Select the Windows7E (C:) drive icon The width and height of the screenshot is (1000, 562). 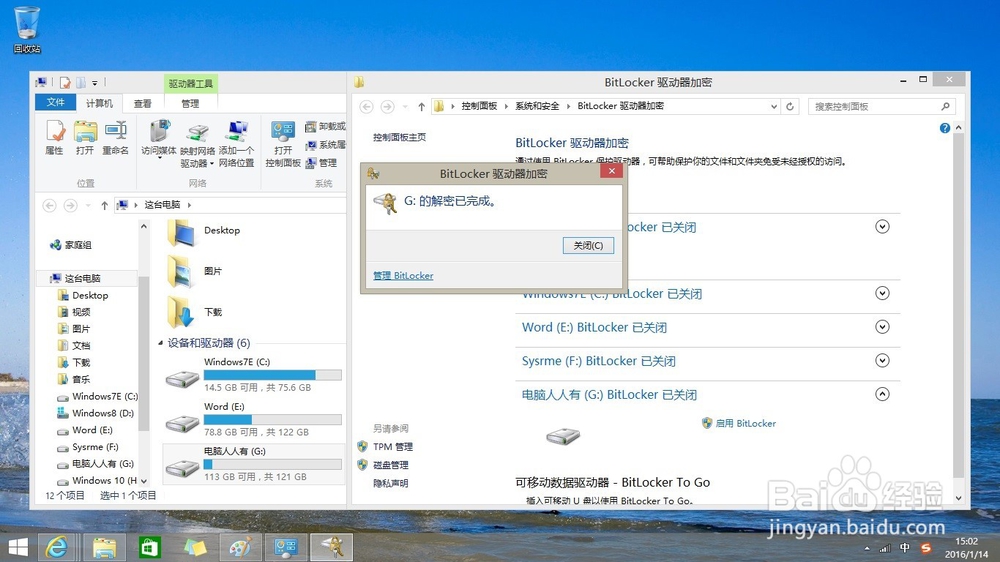tap(182, 379)
